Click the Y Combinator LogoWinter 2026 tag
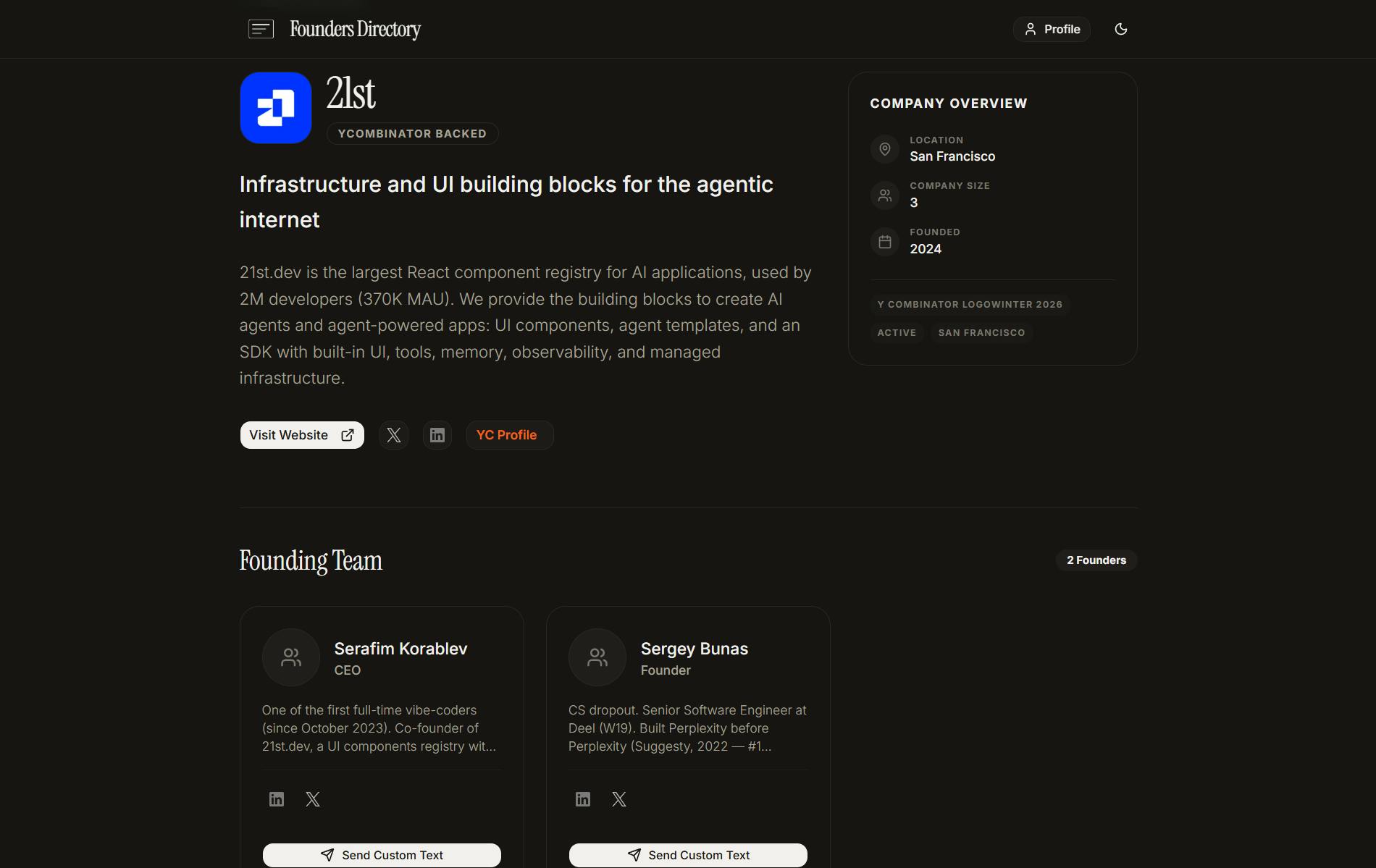Image resolution: width=1376 pixels, height=868 pixels. pos(970,305)
